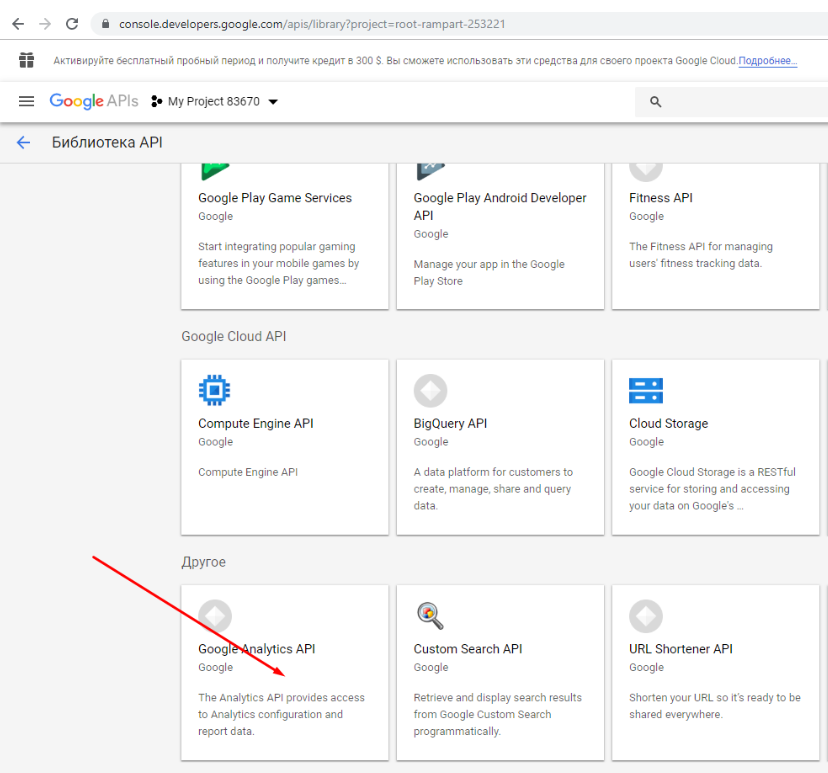Click the Google Play Game Services icon

coord(214,171)
